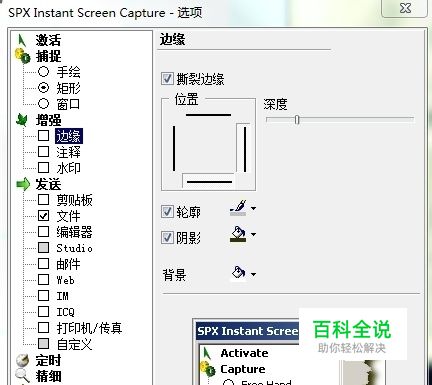Enable the 注释 checkbox

click(x=43, y=152)
